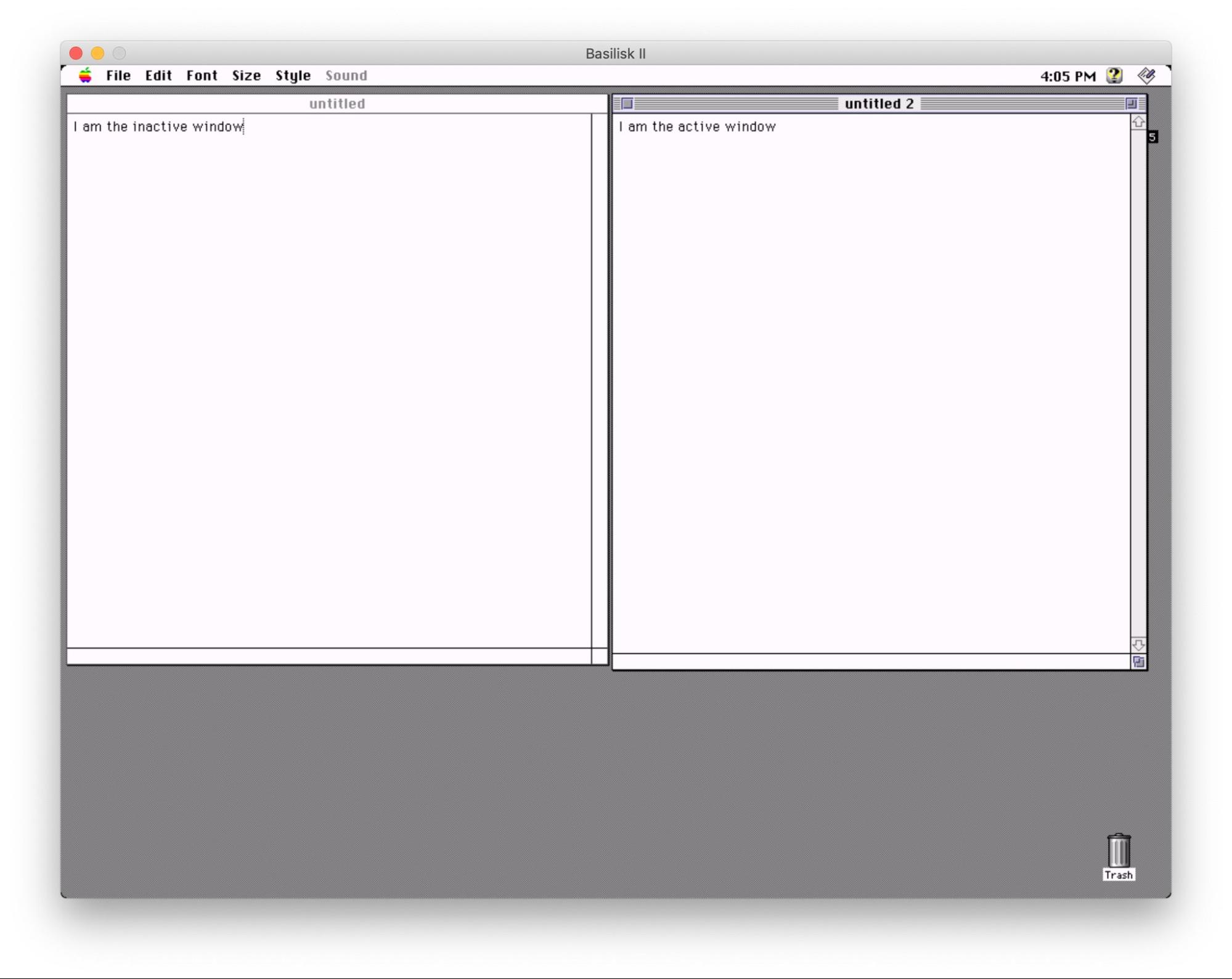Expand the Size menu dropdown
The height and width of the screenshot is (979, 1232).
[245, 75]
